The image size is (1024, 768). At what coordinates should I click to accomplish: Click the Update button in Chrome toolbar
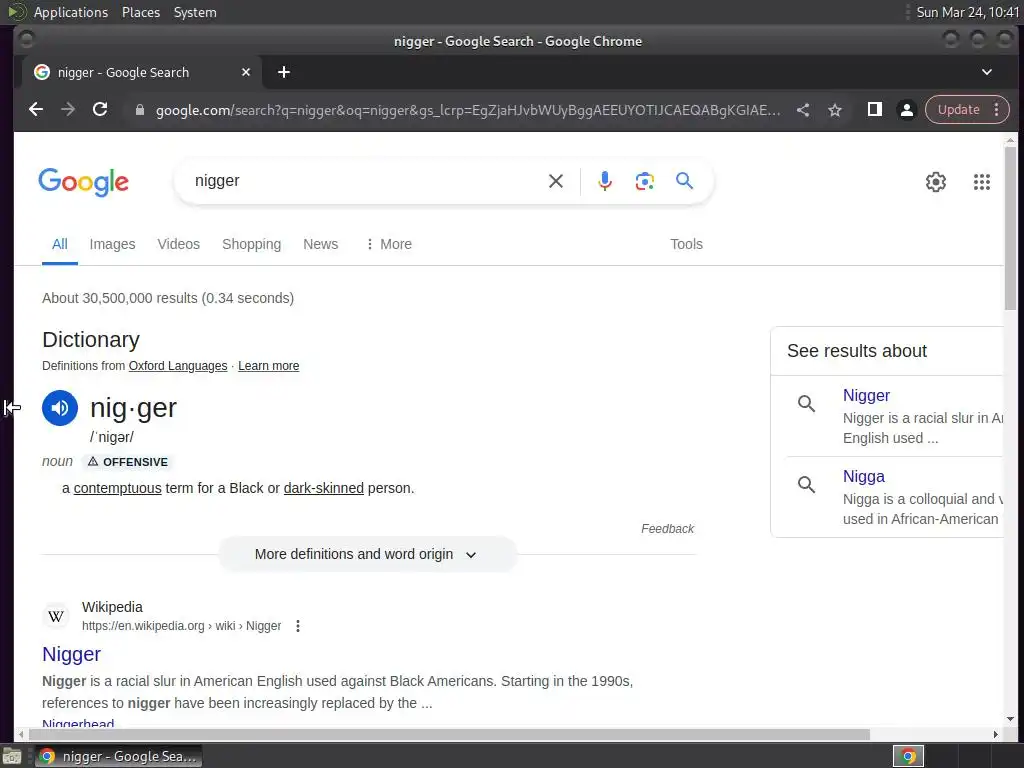click(958, 110)
